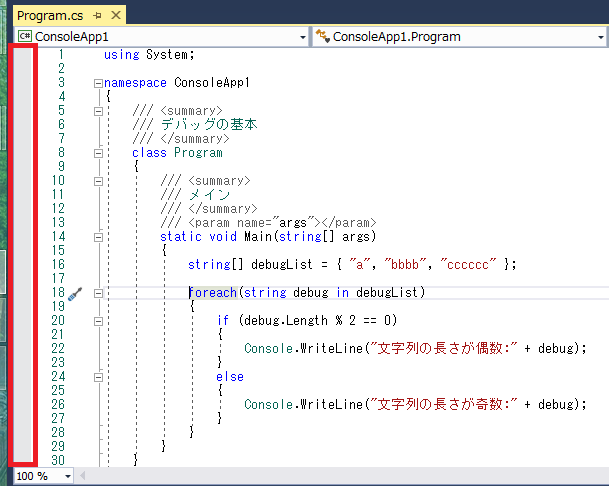Click the "文字列の長さが奇数:" string

click(x=442, y=404)
